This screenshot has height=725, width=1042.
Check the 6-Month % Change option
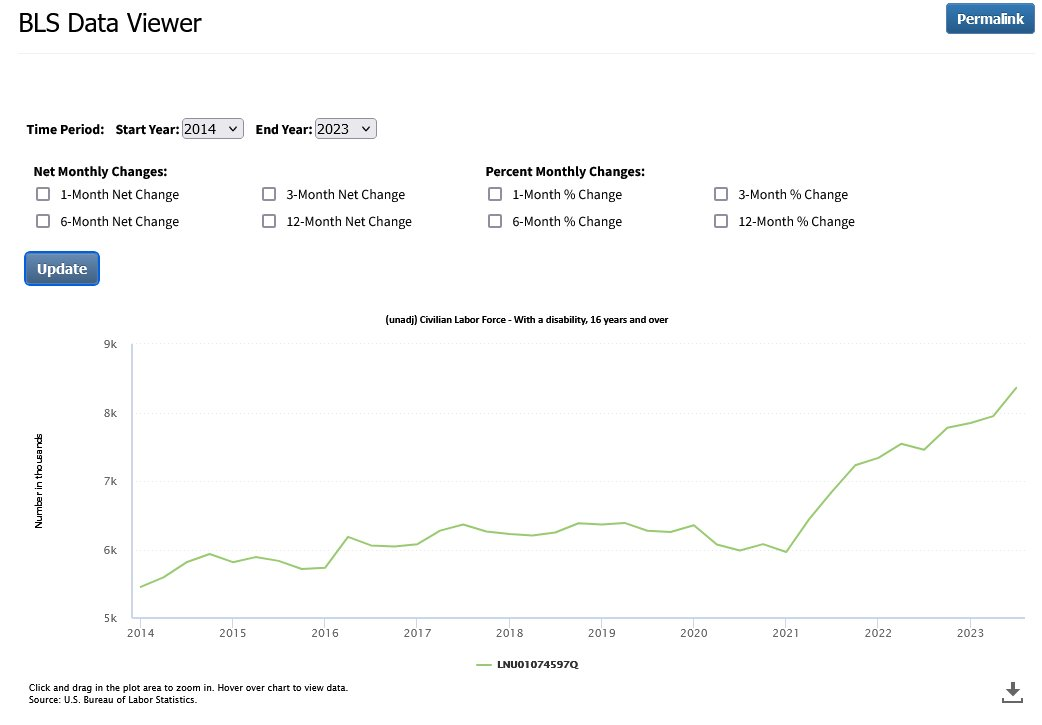[x=495, y=221]
